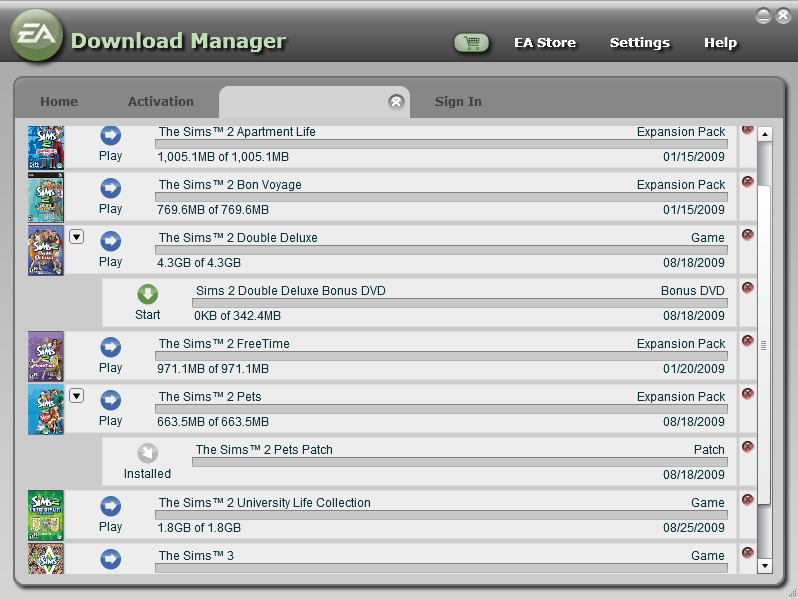Click The Sims 3 box art

[x=46, y=558]
